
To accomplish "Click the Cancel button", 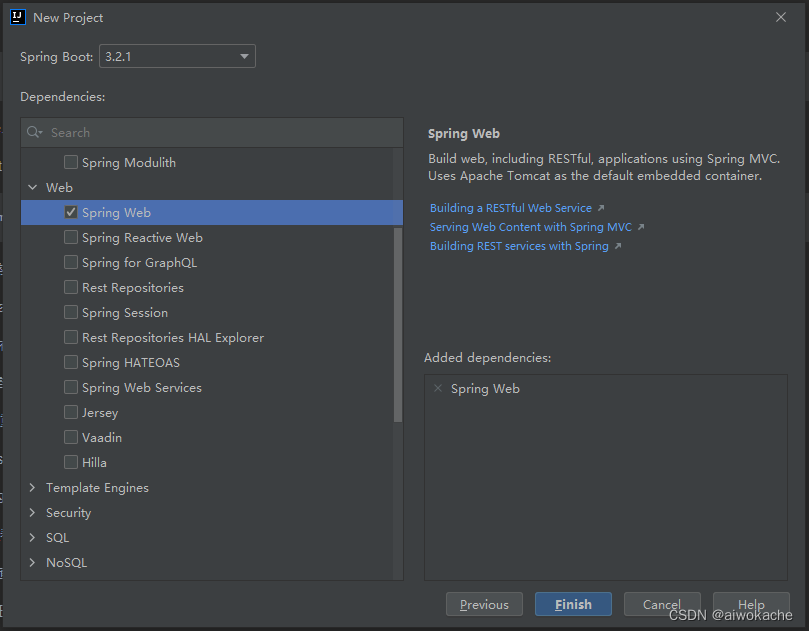I will point(662,604).
